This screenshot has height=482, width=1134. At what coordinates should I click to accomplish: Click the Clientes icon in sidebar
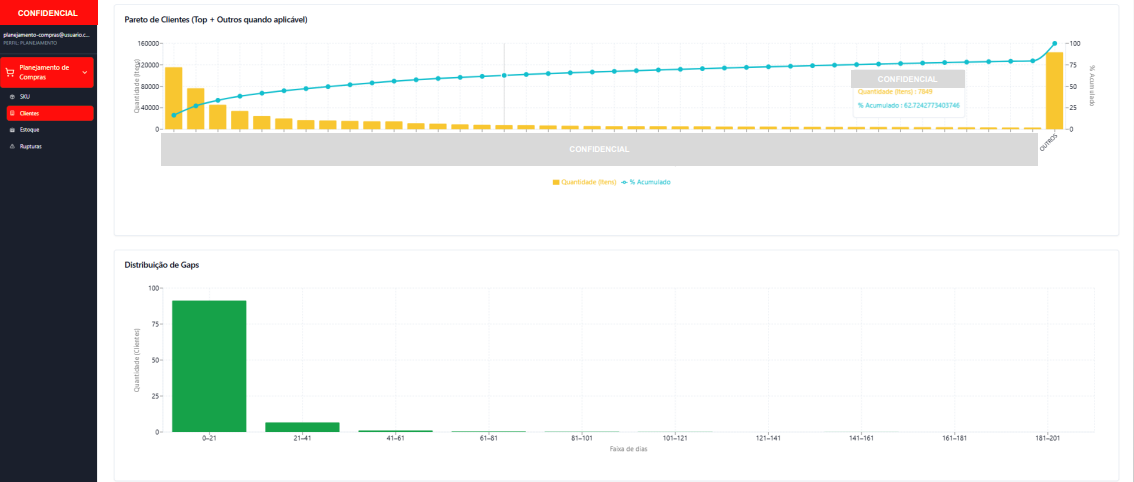click(12, 113)
